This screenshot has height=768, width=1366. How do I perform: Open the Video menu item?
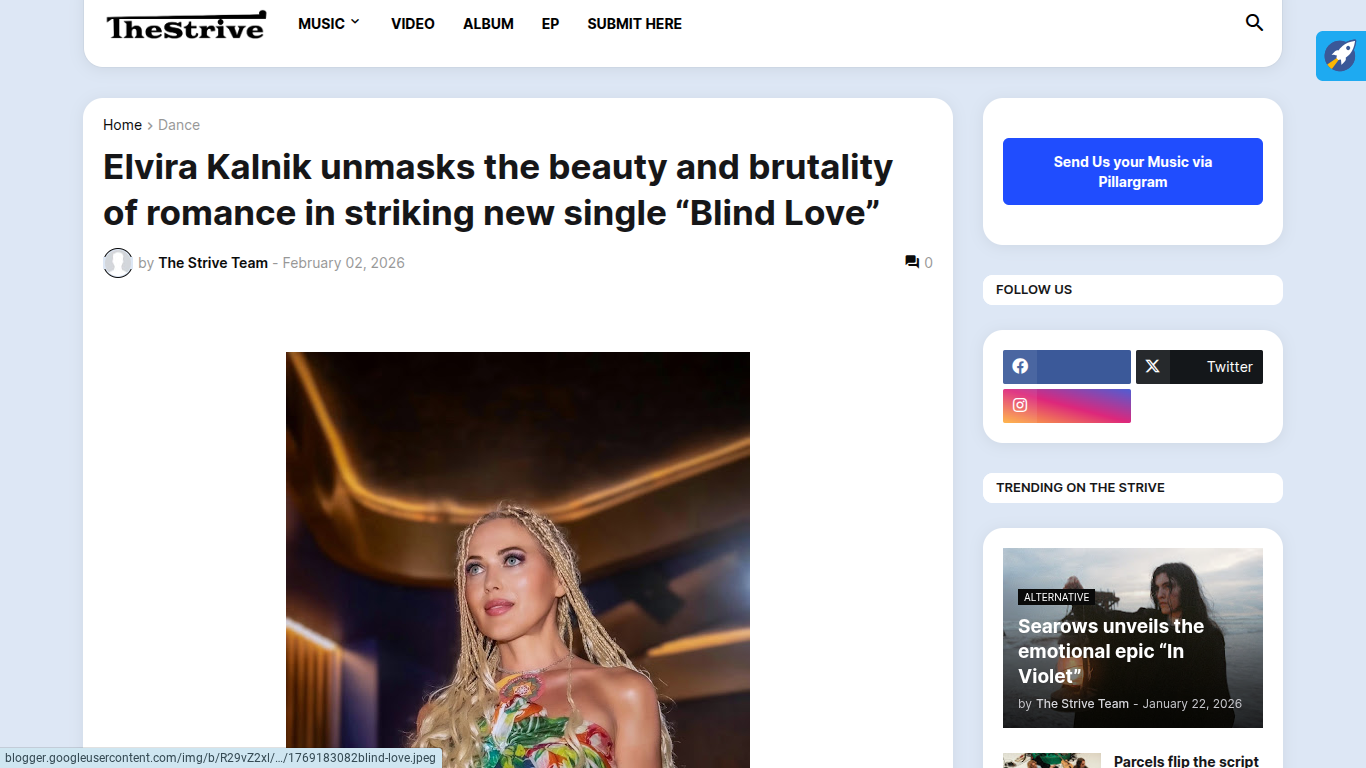click(412, 24)
